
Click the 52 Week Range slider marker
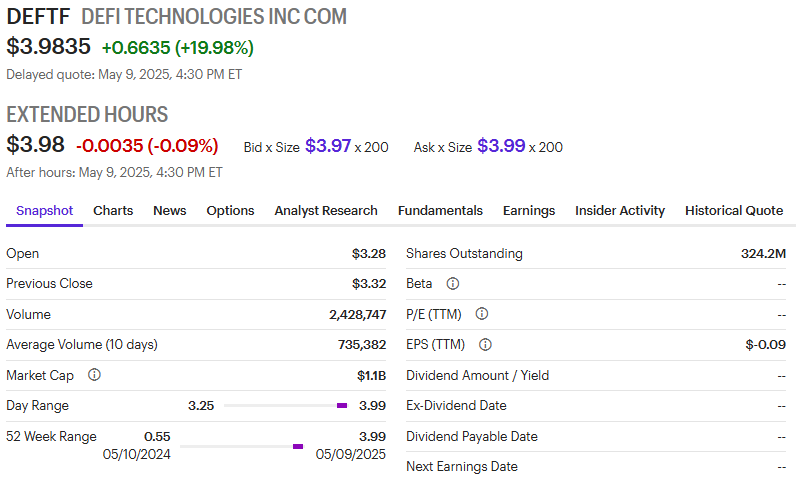click(298, 446)
